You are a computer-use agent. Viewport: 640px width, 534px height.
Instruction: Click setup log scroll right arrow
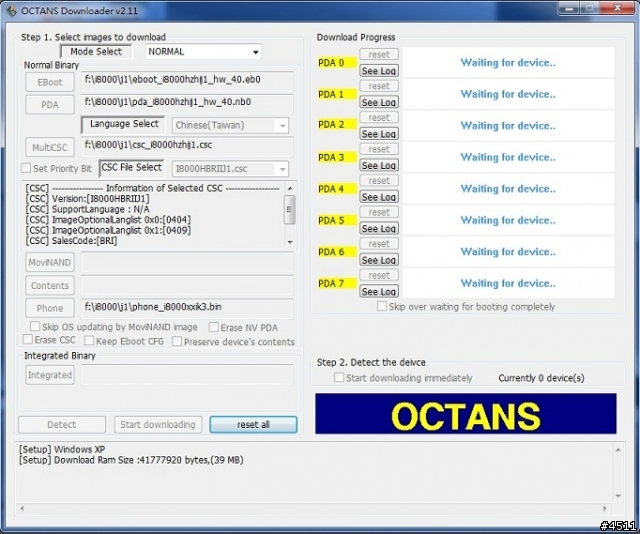pyautogui.click(x=605, y=508)
